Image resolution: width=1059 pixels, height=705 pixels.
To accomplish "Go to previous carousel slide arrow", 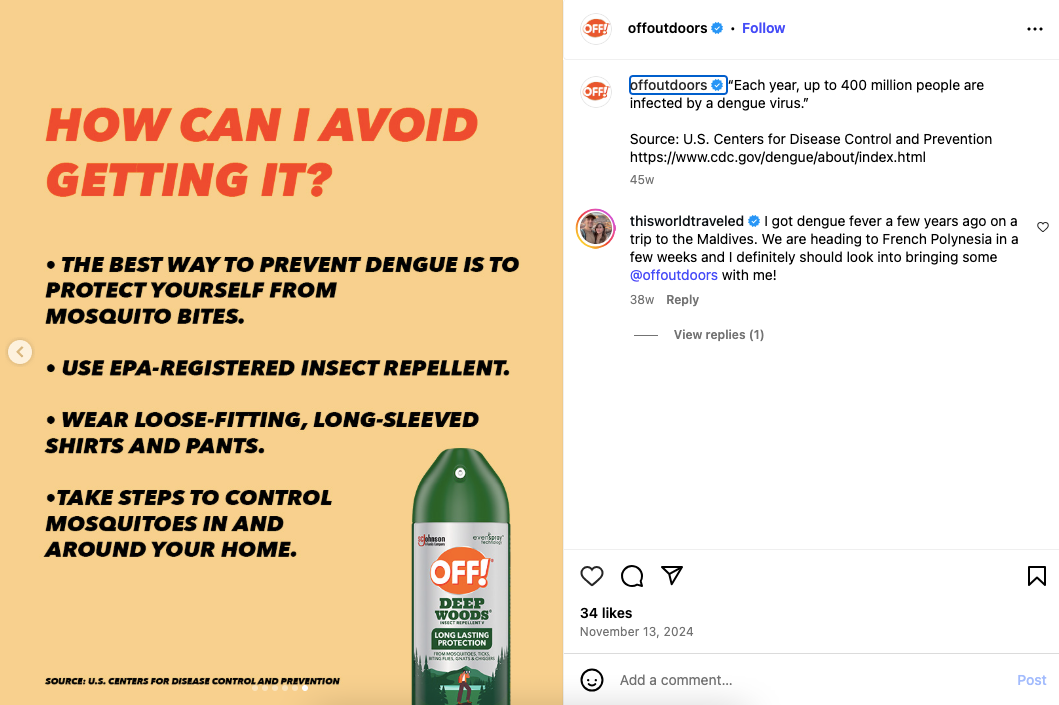I will [20, 352].
